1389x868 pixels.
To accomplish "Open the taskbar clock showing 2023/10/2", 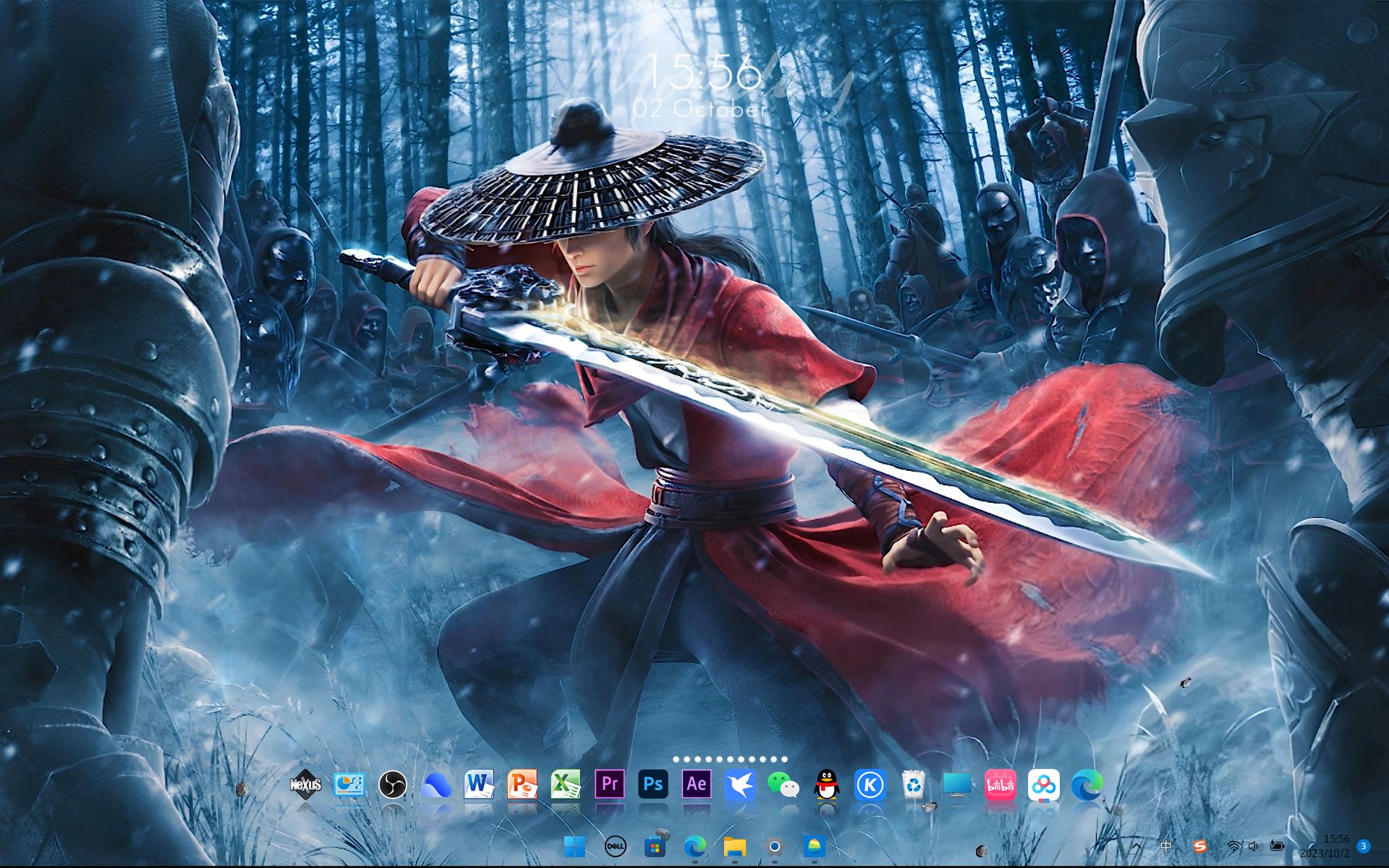I will click(1325, 846).
